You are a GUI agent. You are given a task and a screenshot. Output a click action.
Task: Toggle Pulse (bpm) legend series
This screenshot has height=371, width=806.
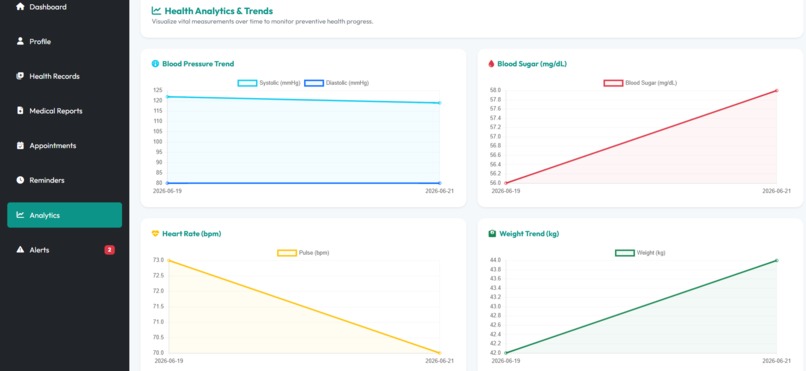[303, 252]
